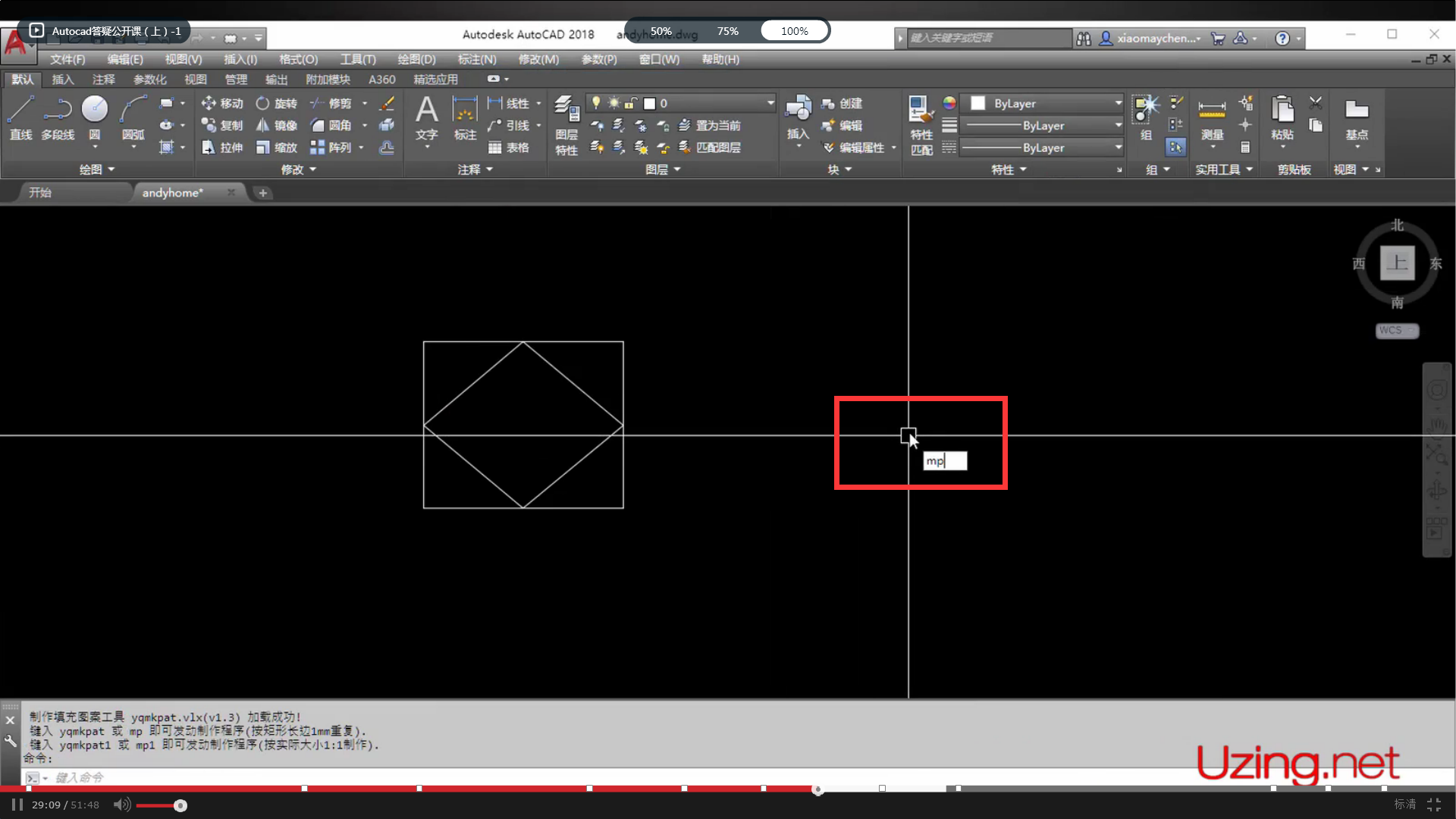Click the new drawing tab plus button
The height and width of the screenshot is (819, 1456).
coord(263,193)
